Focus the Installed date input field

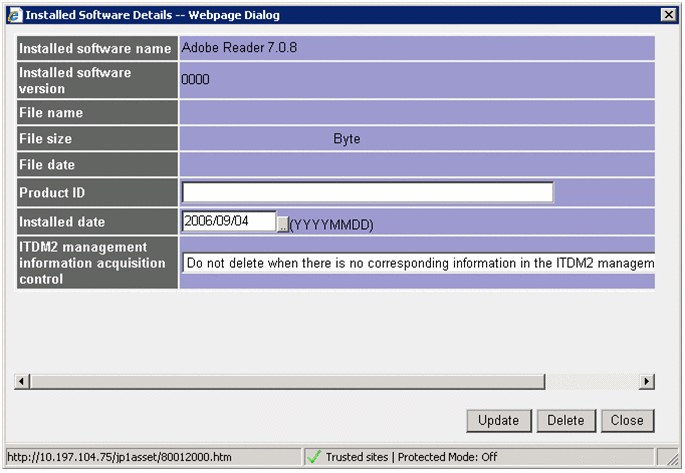tap(229, 221)
